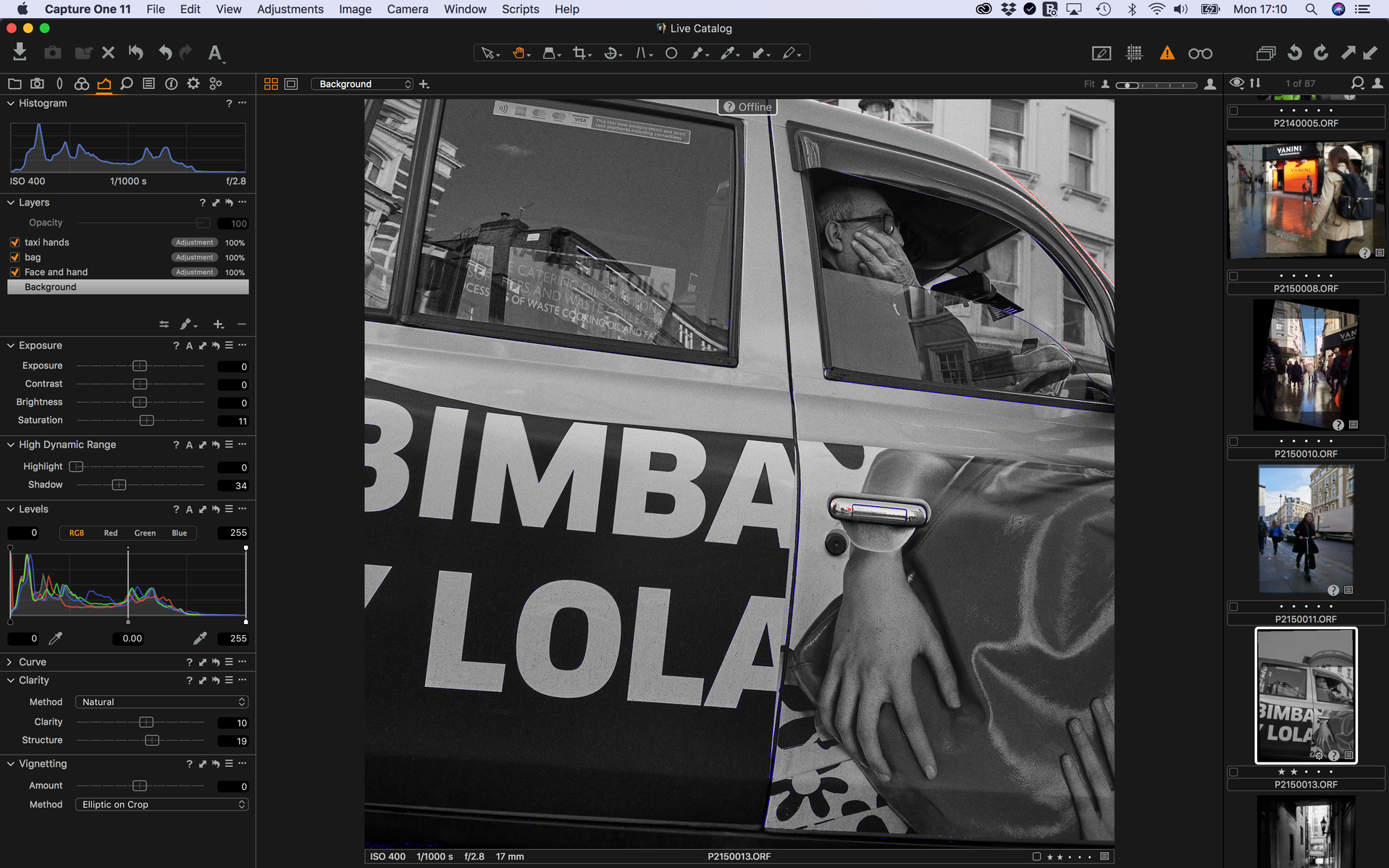Toggle the bag layer checkbox
This screenshot has height=868, width=1389.
pos(14,257)
